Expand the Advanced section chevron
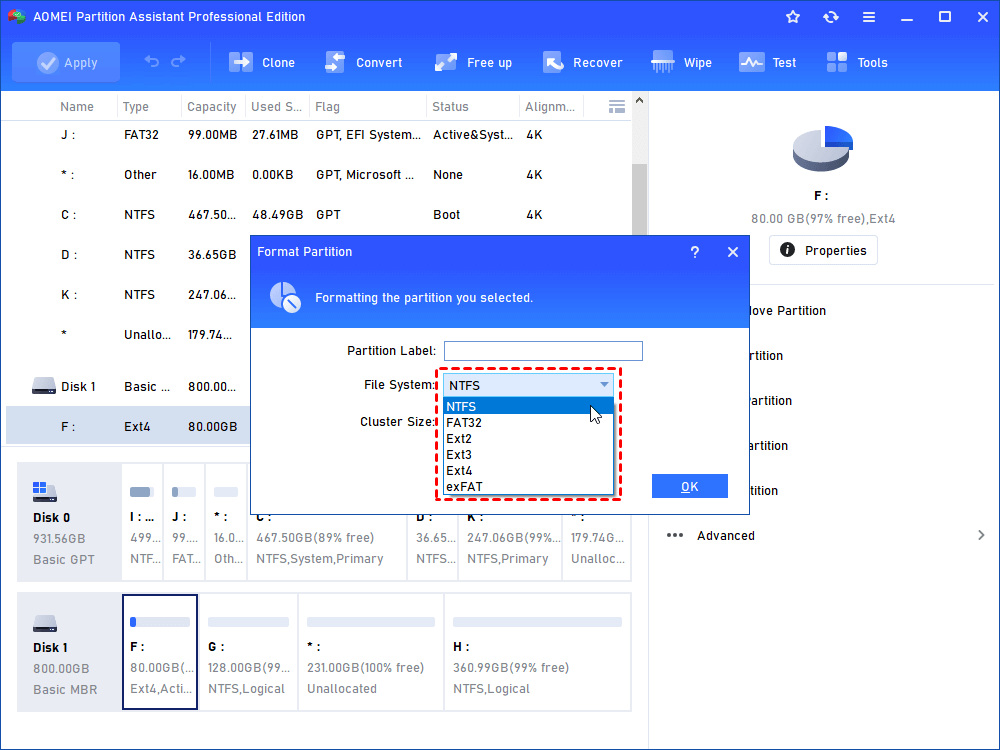The image size is (1000, 750). tap(981, 535)
